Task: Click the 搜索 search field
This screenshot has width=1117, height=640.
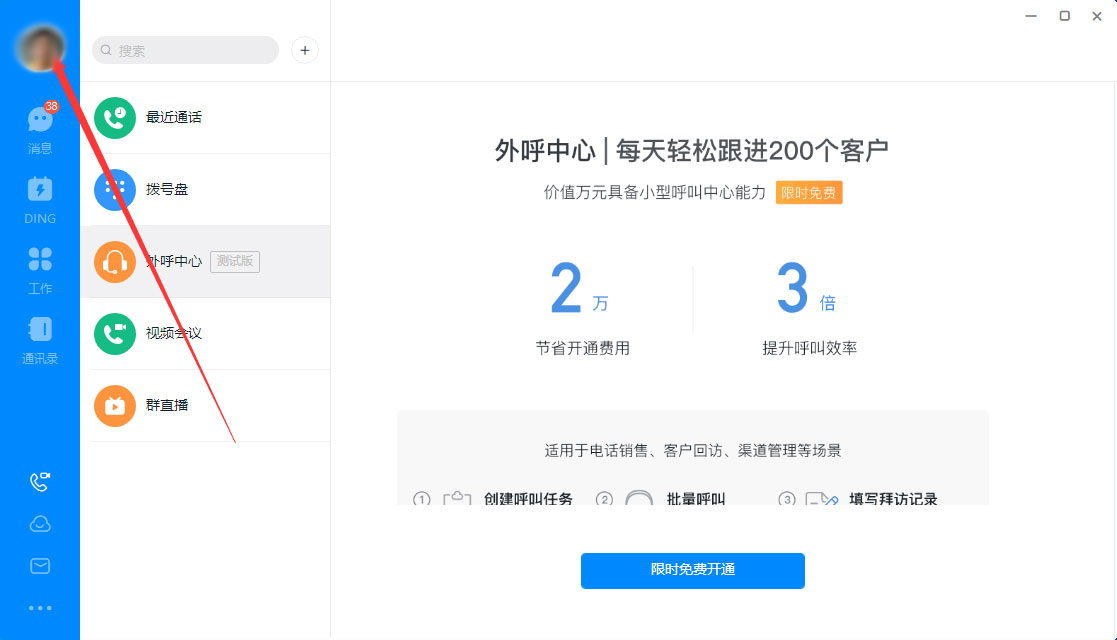Action: click(x=185, y=50)
